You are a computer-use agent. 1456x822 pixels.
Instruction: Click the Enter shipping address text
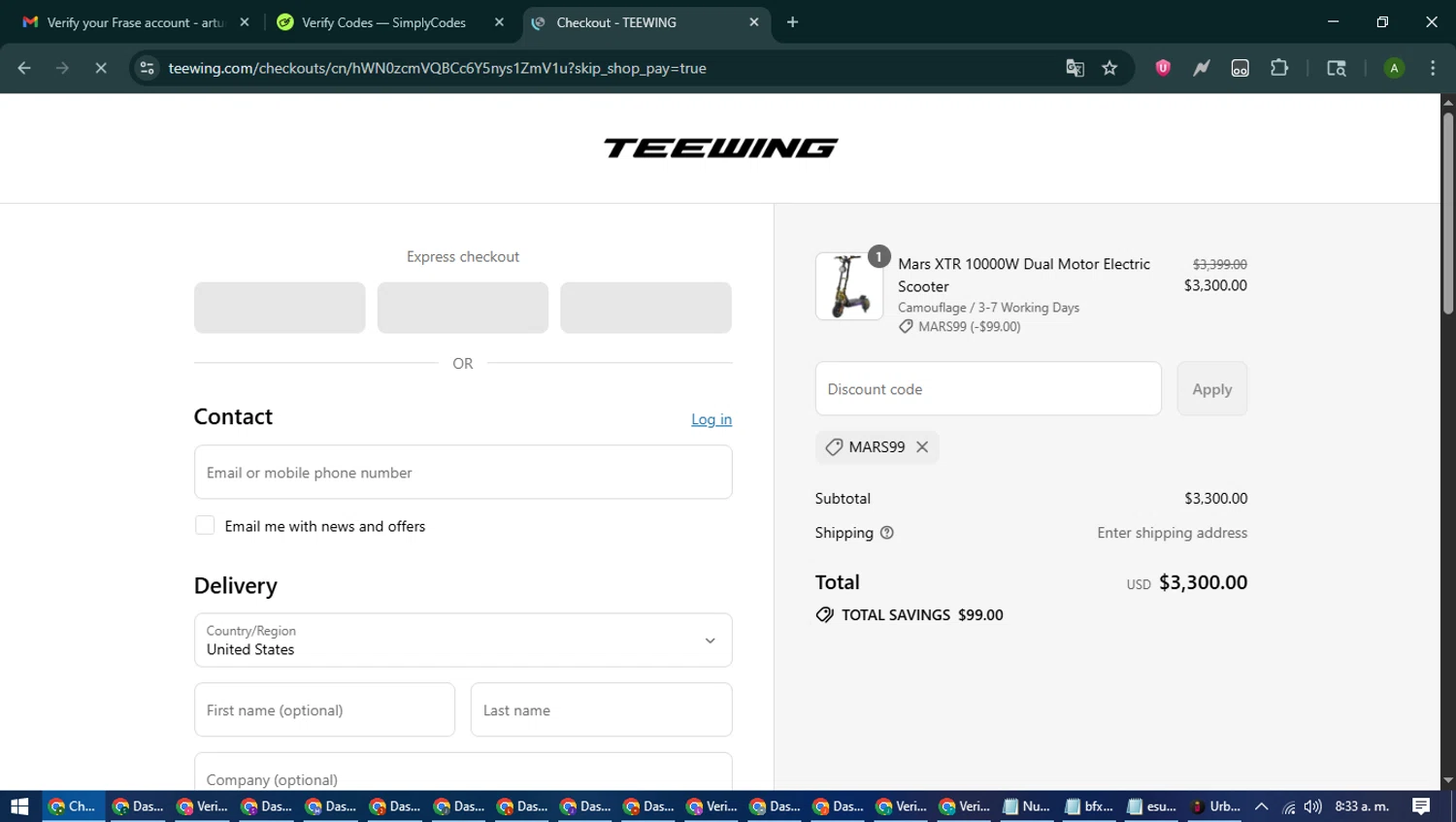1173,533
